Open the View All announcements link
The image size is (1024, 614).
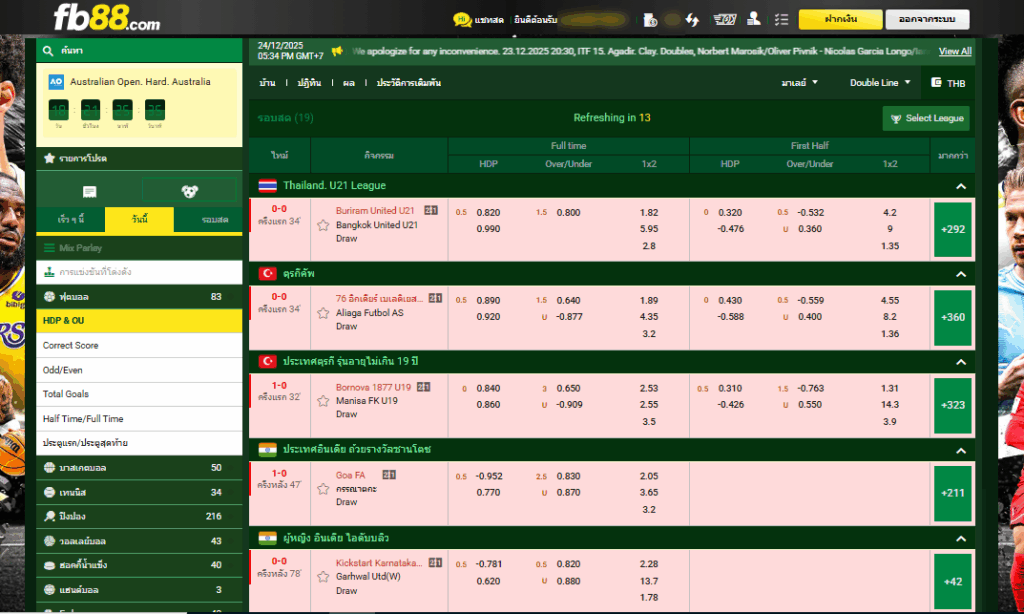[955, 51]
